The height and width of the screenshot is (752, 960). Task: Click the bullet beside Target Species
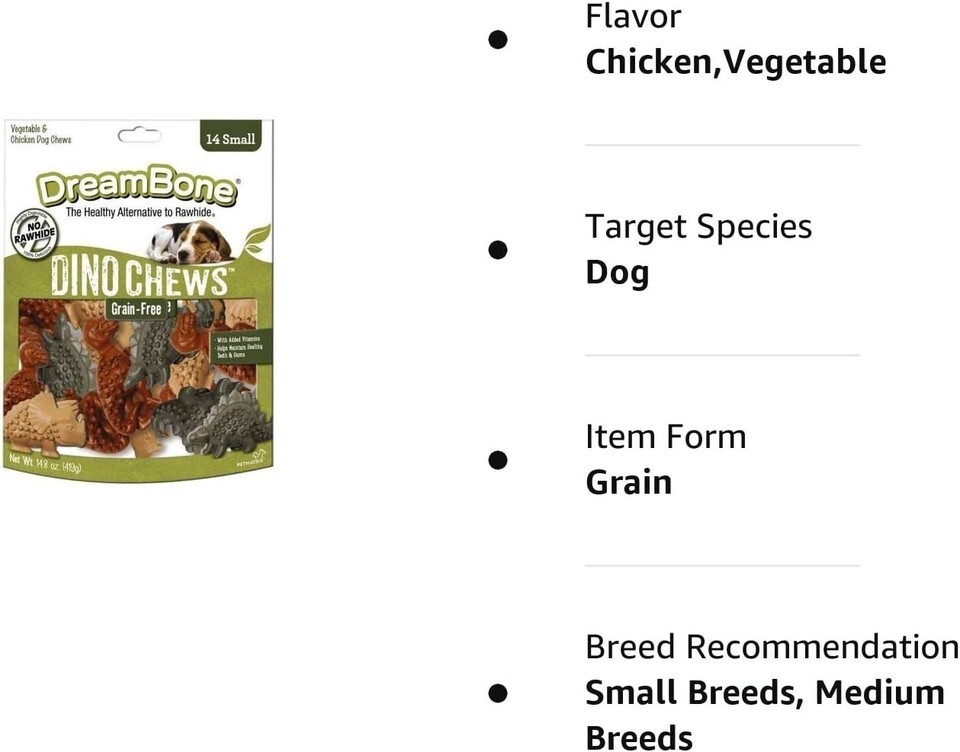tap(498, 250)
